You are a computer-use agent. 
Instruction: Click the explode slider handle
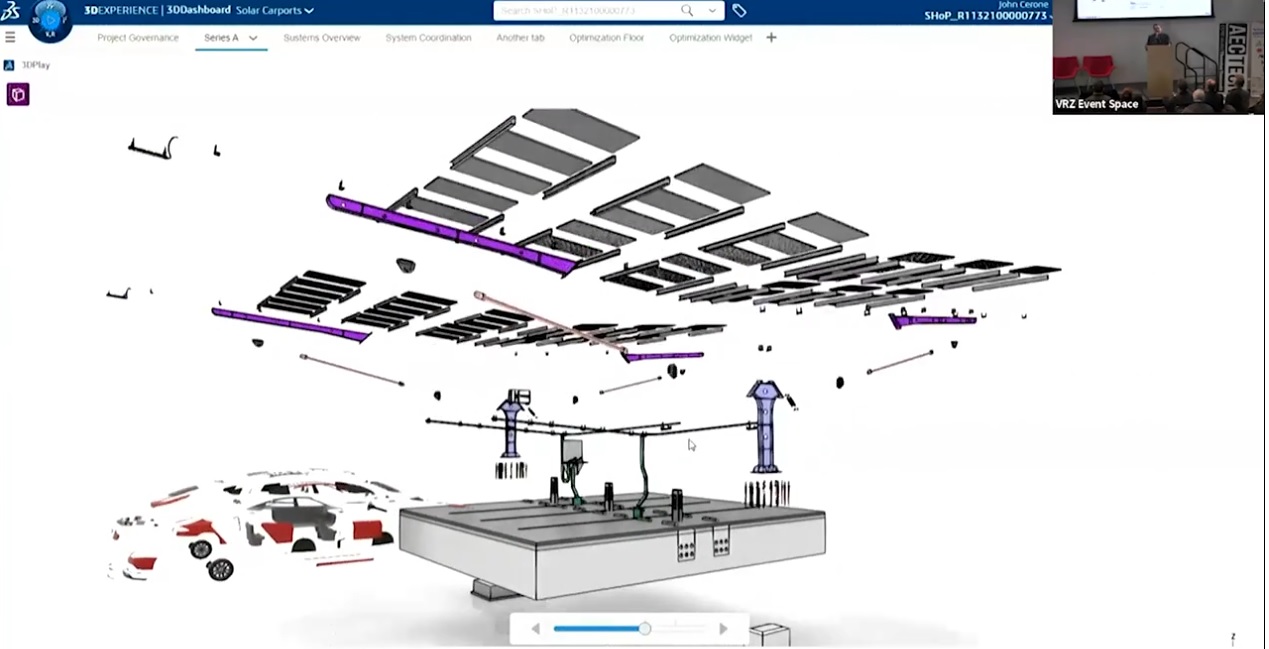[645, 628]
